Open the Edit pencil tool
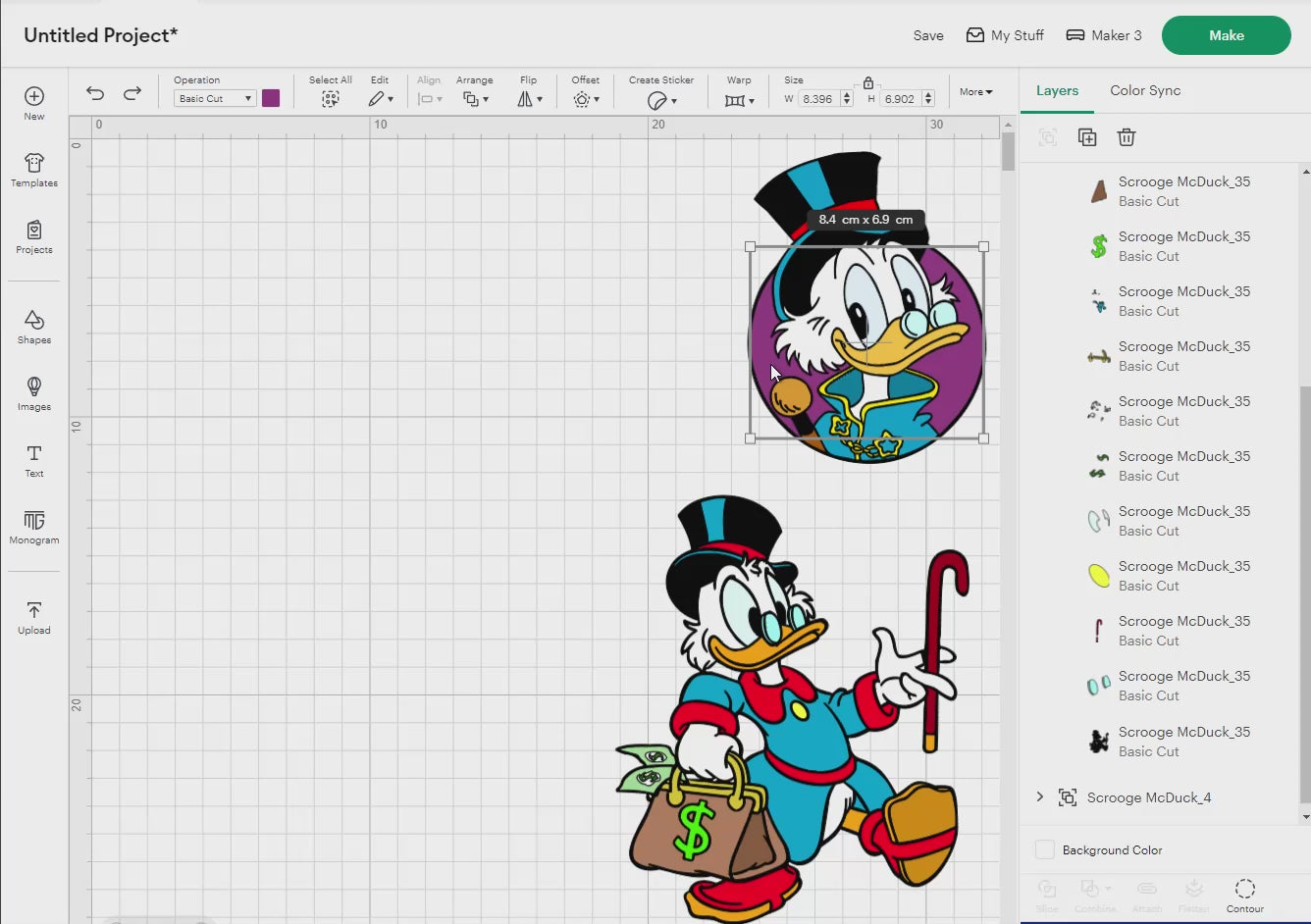 pos(381,99)
